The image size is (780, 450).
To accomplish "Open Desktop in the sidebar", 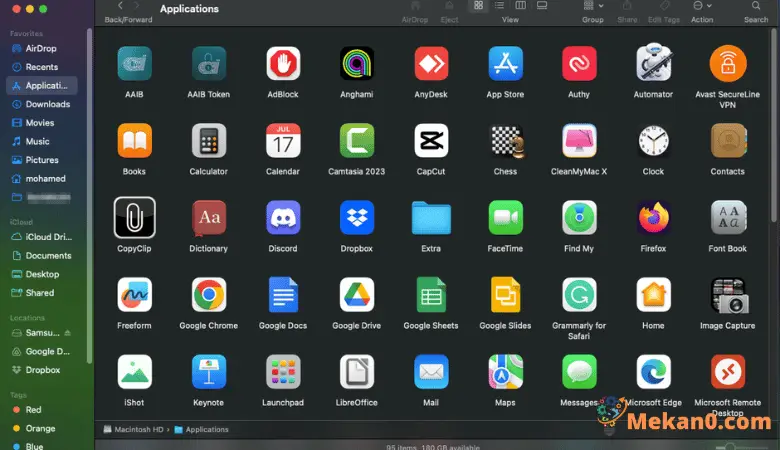I will click(42, 274).
